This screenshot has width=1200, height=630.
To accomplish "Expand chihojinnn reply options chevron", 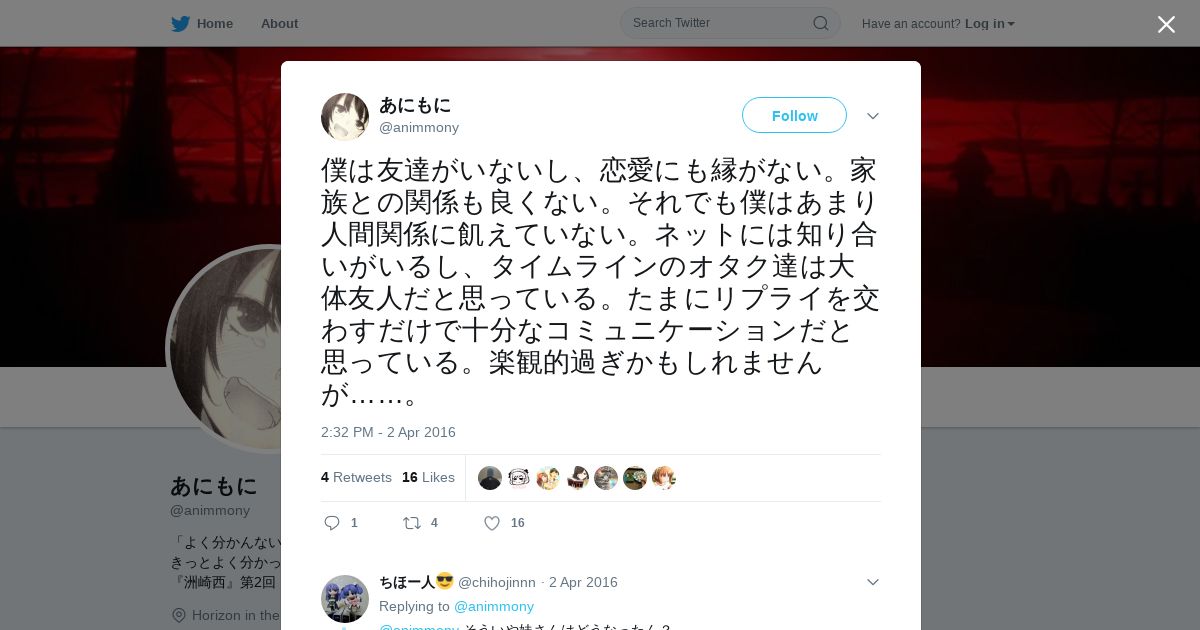I will tap(873, 582).
